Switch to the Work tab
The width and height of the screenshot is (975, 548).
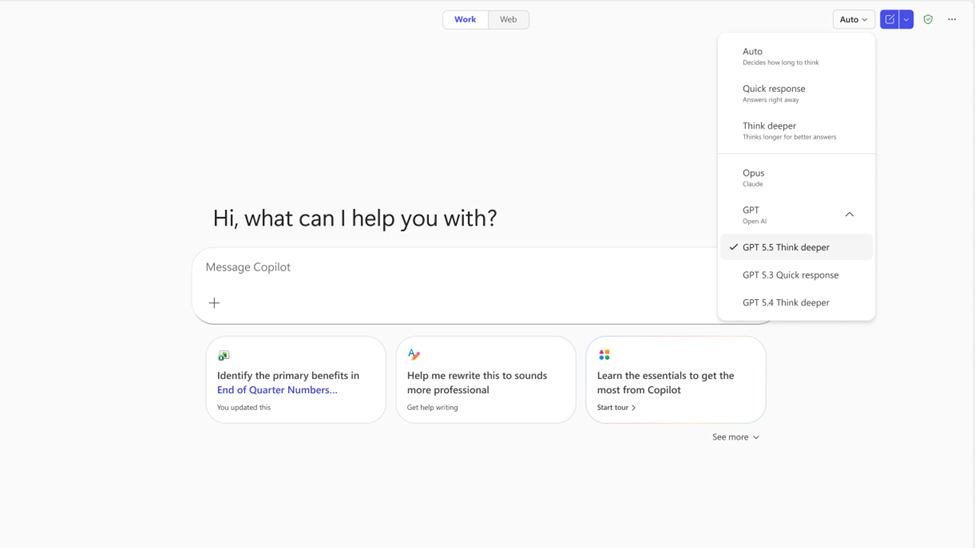point(465,19)
